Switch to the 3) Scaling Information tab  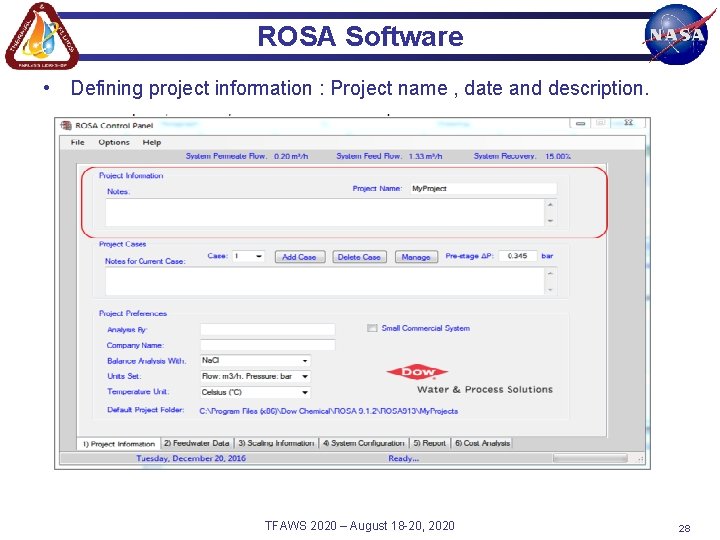(x=276, y=443)
